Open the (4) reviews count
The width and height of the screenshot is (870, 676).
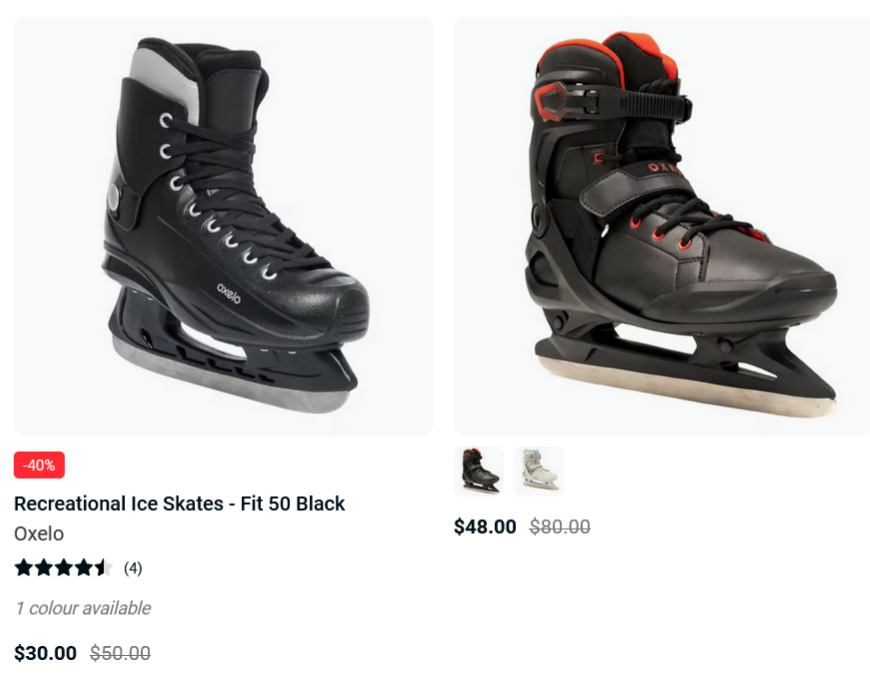click(133, 568)
